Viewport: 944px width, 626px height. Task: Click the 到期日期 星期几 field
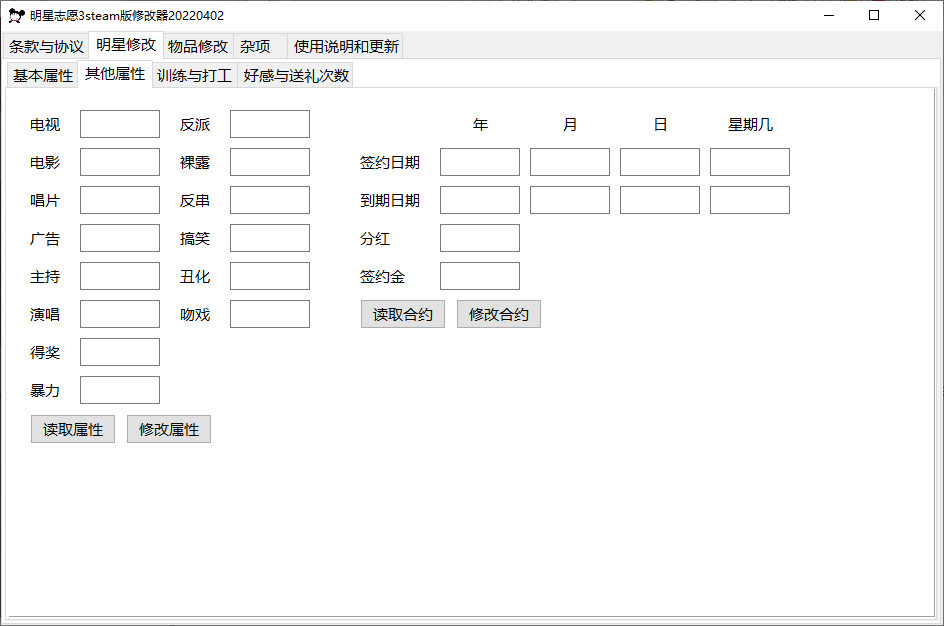pos(750,200)
